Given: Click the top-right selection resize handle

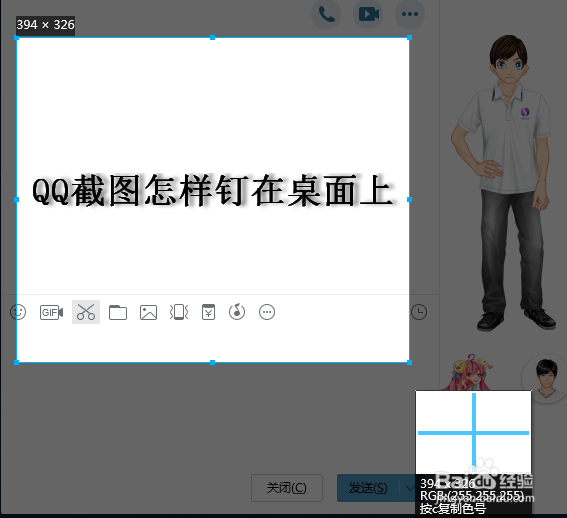Looking at the screenshot, I should (x=409, y=38).
